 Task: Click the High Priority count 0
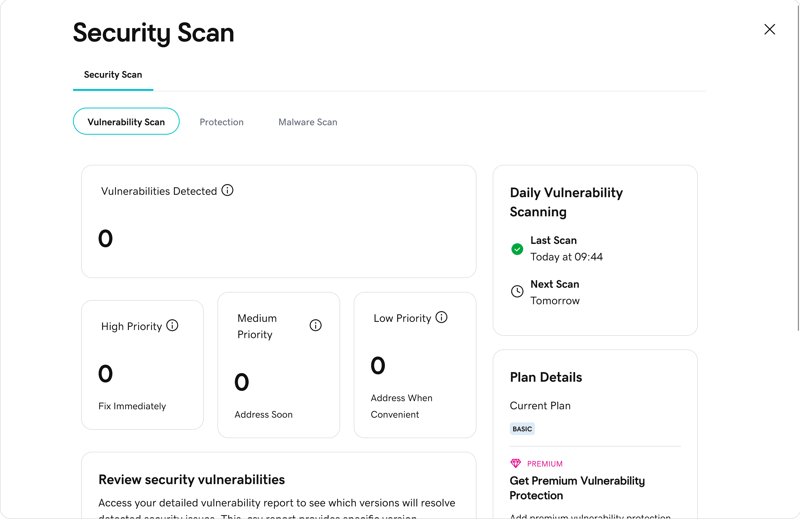(105, 374)
